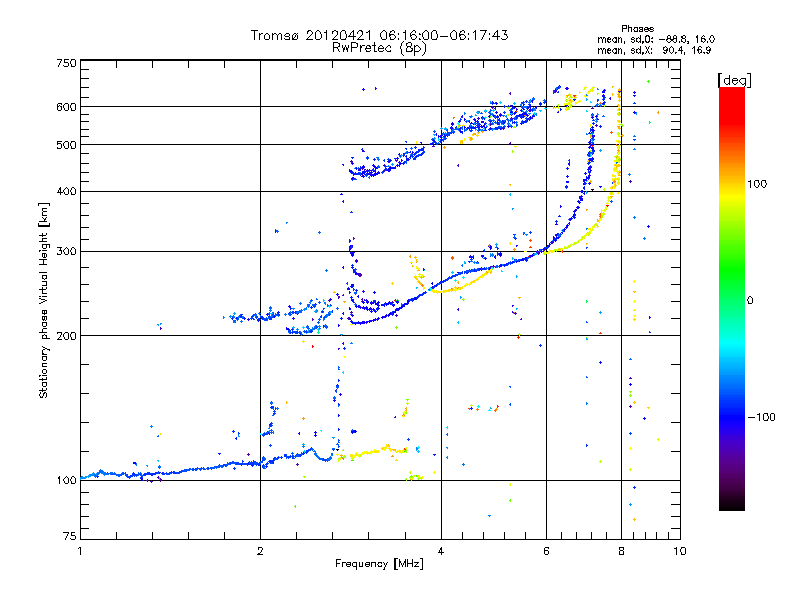Viewport: 800px width, 600px height.
Task: Click the y-axis tick label '600'
Action: click(x=66, y=107)
